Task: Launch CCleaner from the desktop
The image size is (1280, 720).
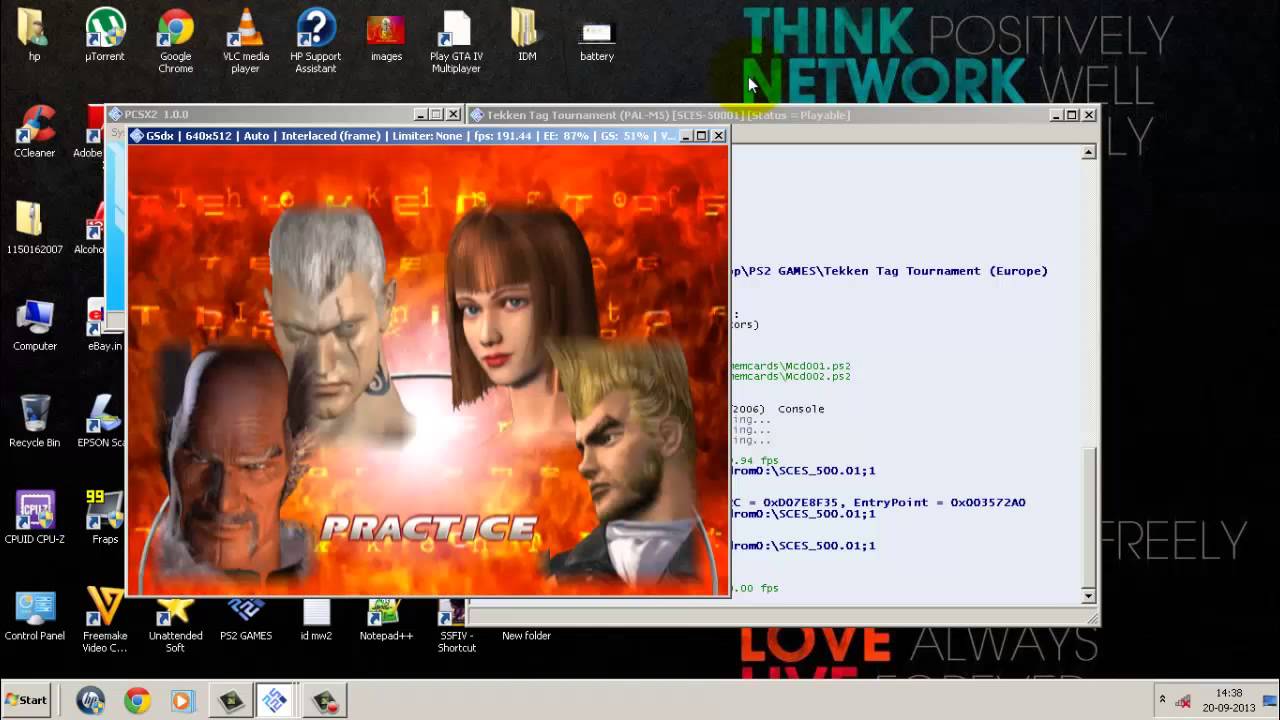Action: click(34, 132)
